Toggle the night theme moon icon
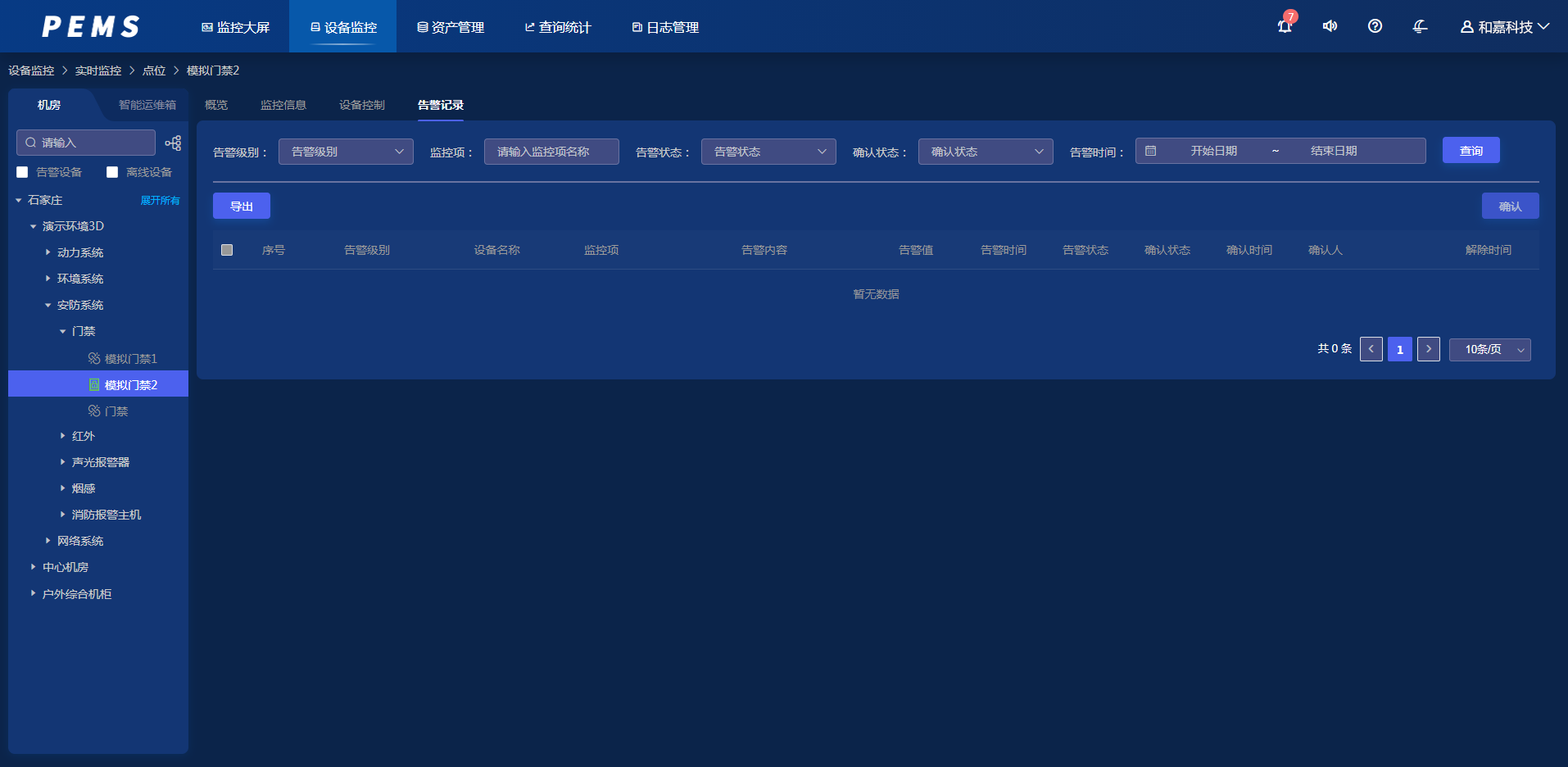Viewport: 1568px width, 767px height. pyautogui.click(x=1420, y=26)
